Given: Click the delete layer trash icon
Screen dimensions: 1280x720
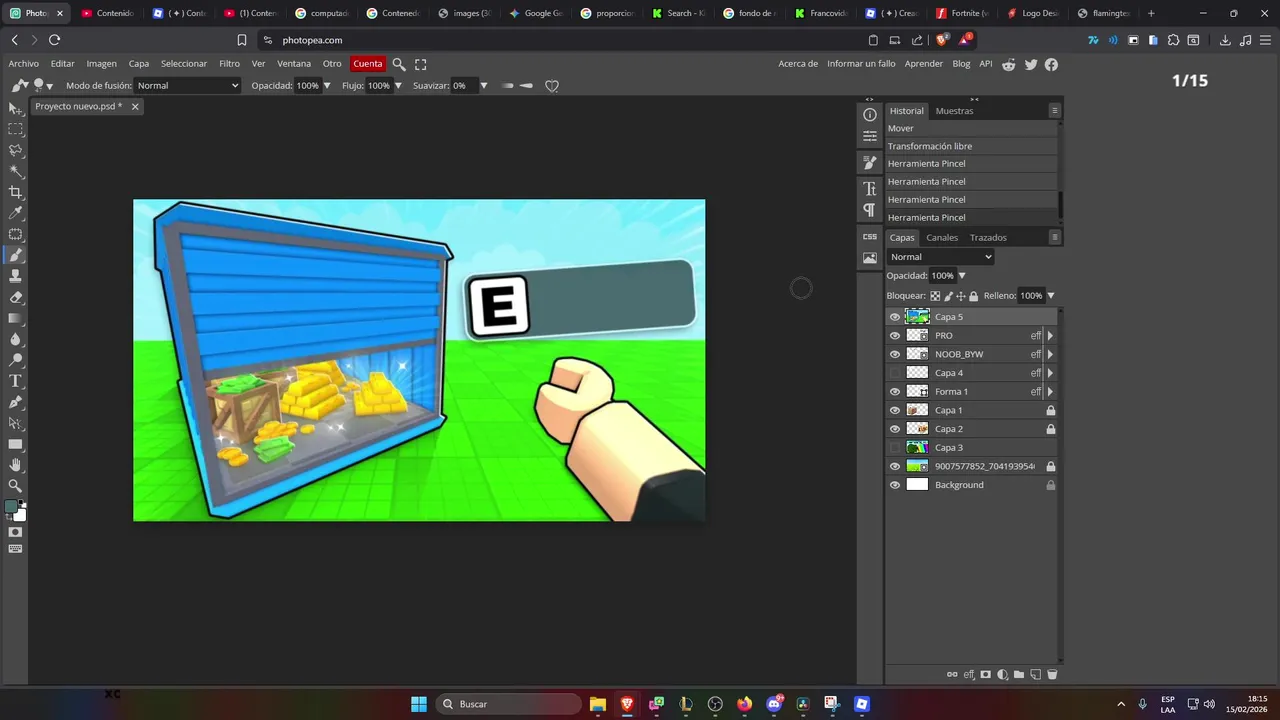Looking at the screenshot, I should point(1052,675).
